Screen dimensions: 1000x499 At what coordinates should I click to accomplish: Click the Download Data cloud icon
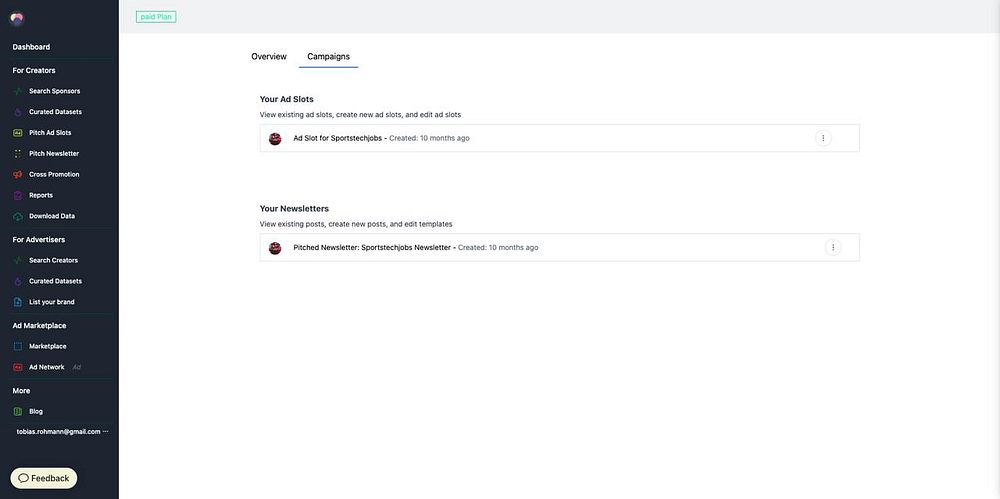[18, 216]
